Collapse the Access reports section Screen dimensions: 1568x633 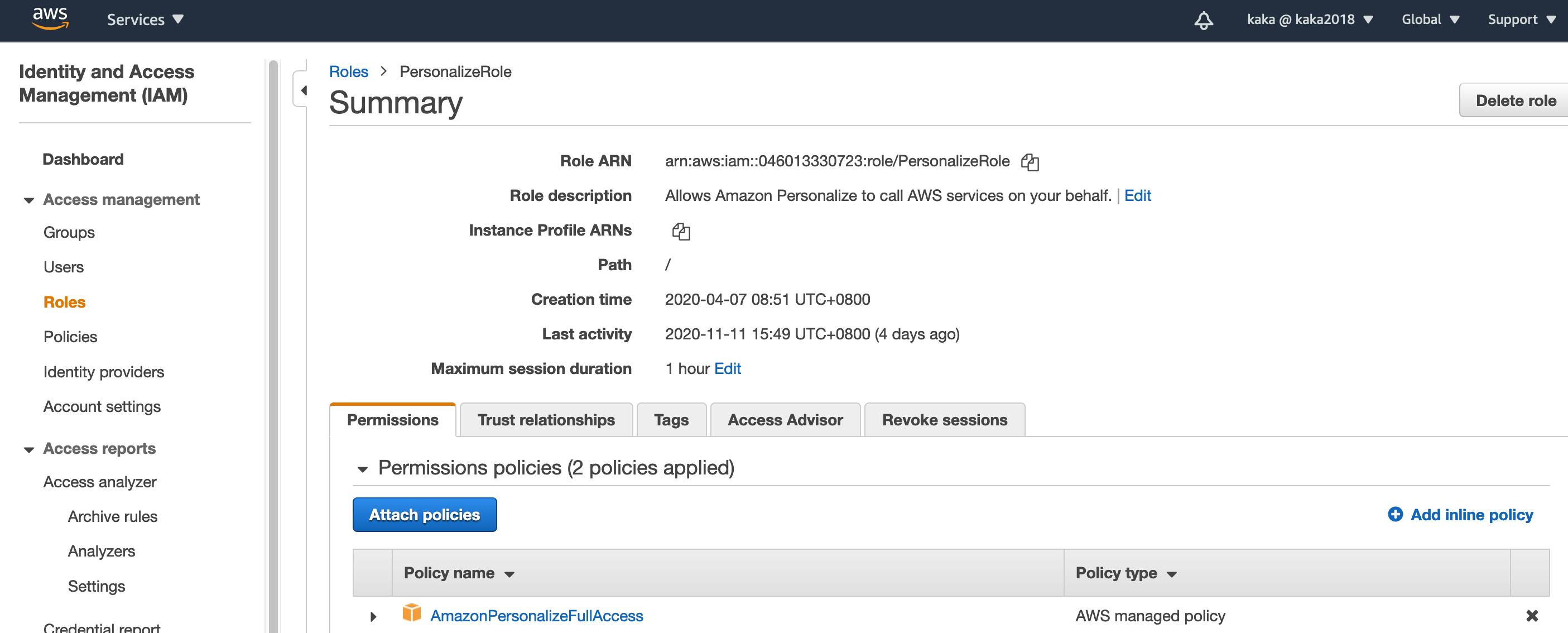tap(28, 450)
